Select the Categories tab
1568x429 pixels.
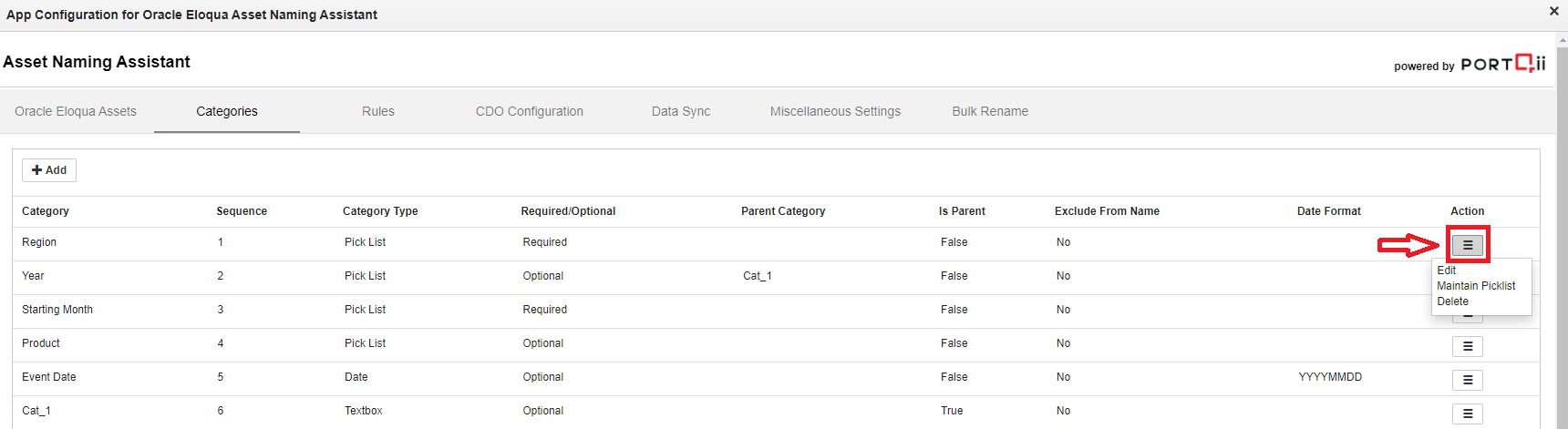(227, 111)
